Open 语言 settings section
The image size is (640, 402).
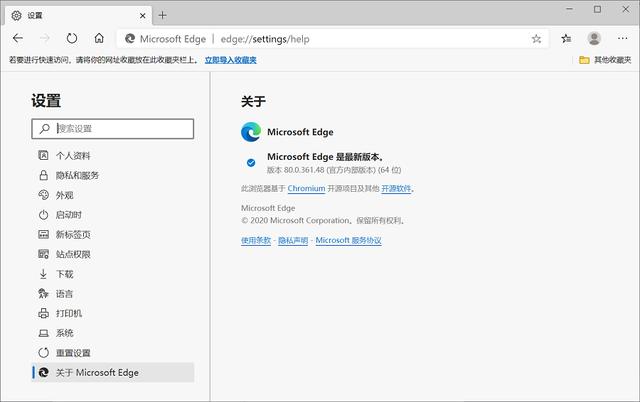click(113, 294)
